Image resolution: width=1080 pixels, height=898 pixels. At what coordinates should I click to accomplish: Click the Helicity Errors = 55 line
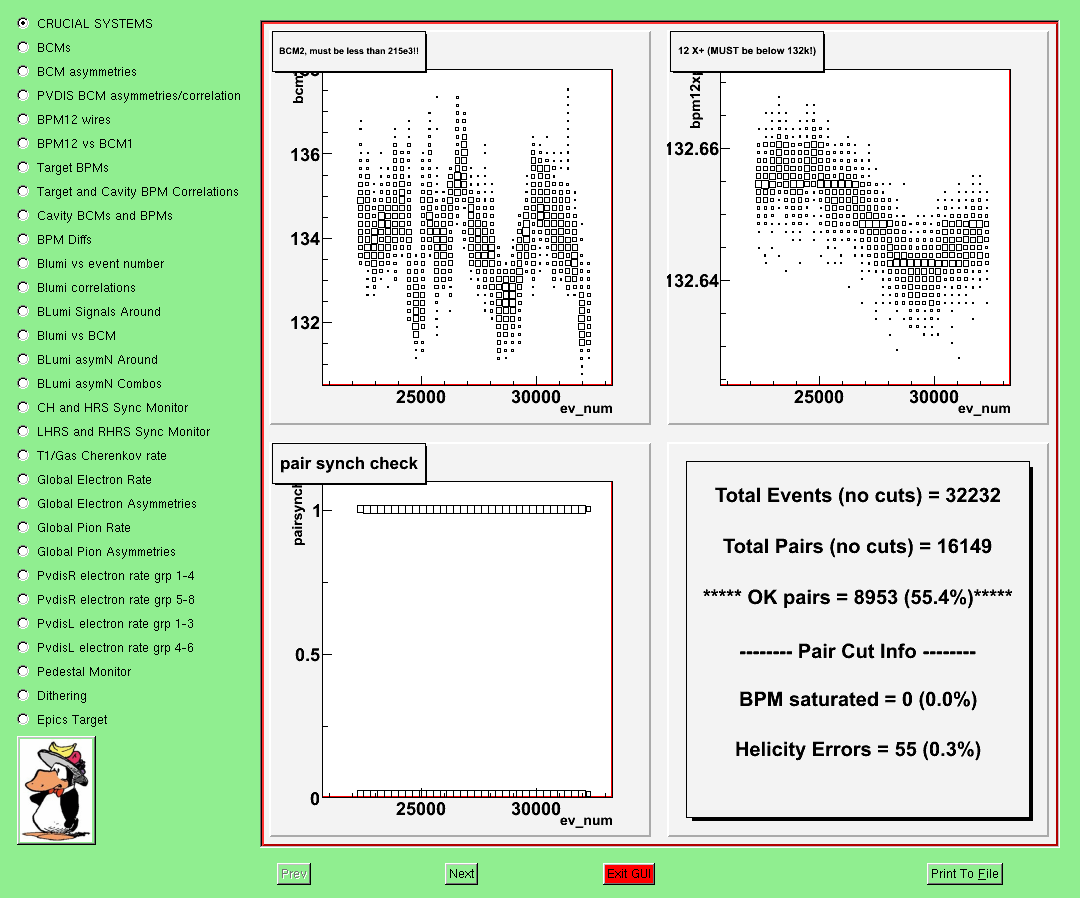(x=858, y=749)
